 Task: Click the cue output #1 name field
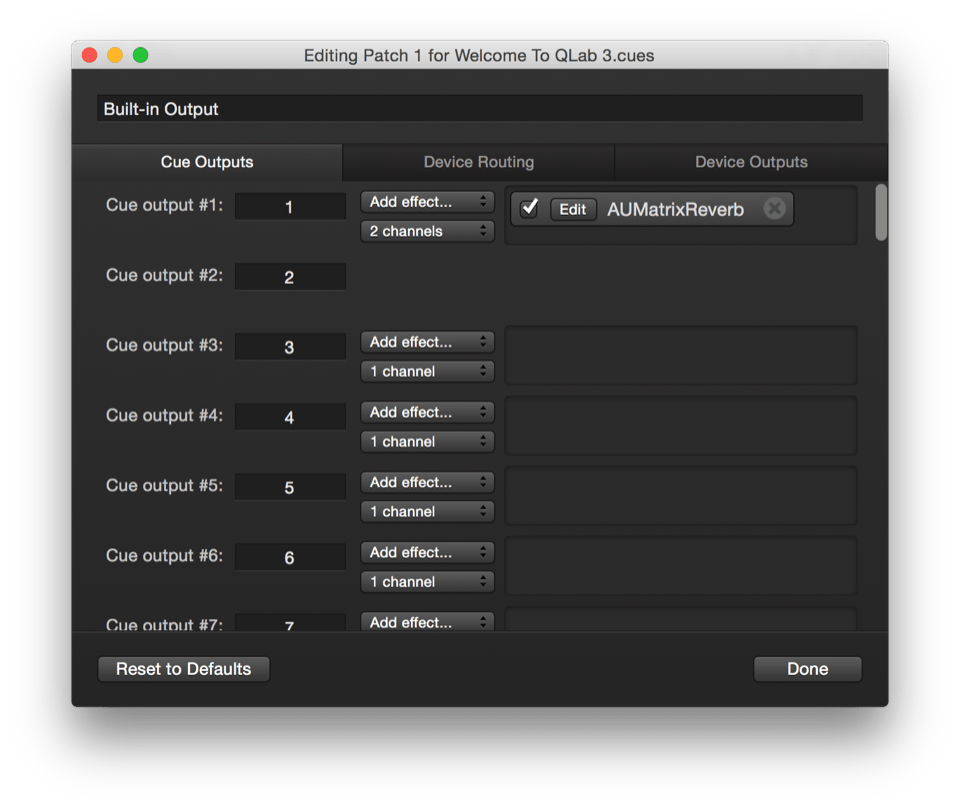[290, 207]
